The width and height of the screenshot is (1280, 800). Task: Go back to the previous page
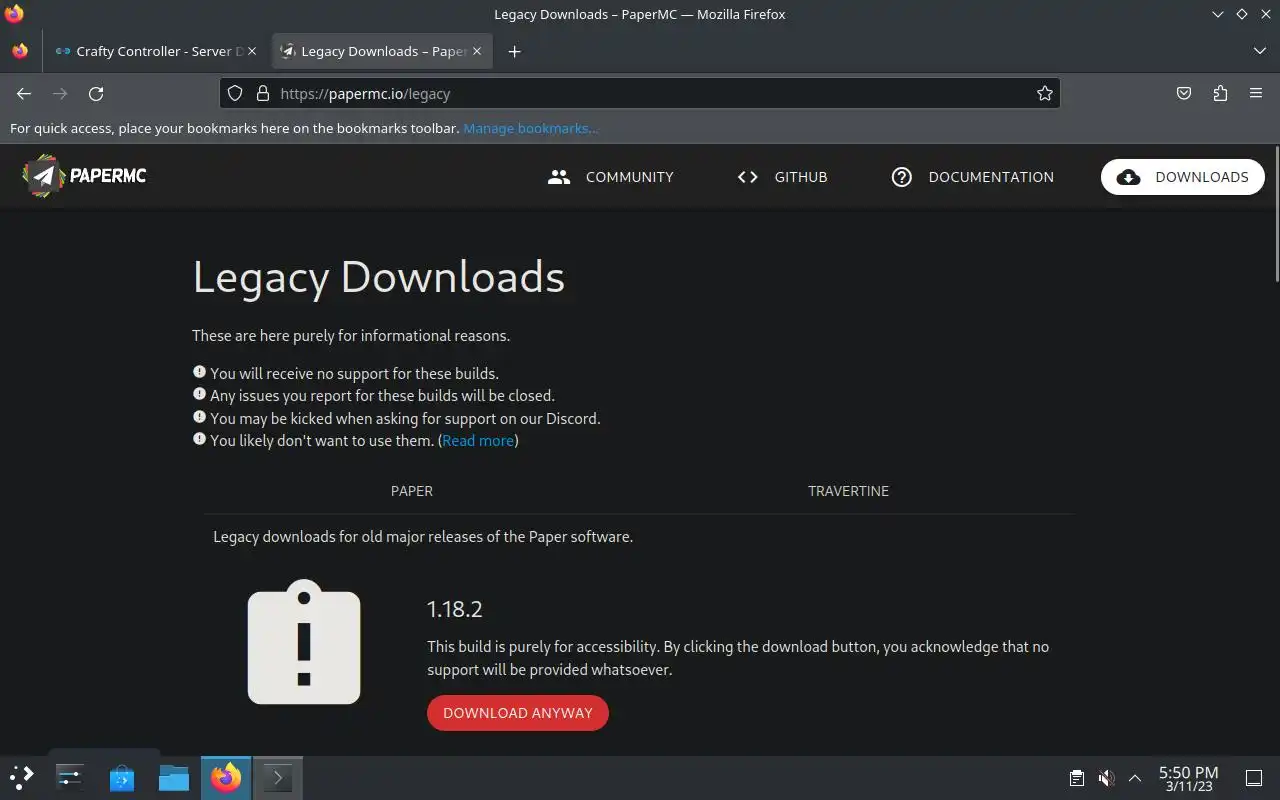click(24, 93)
